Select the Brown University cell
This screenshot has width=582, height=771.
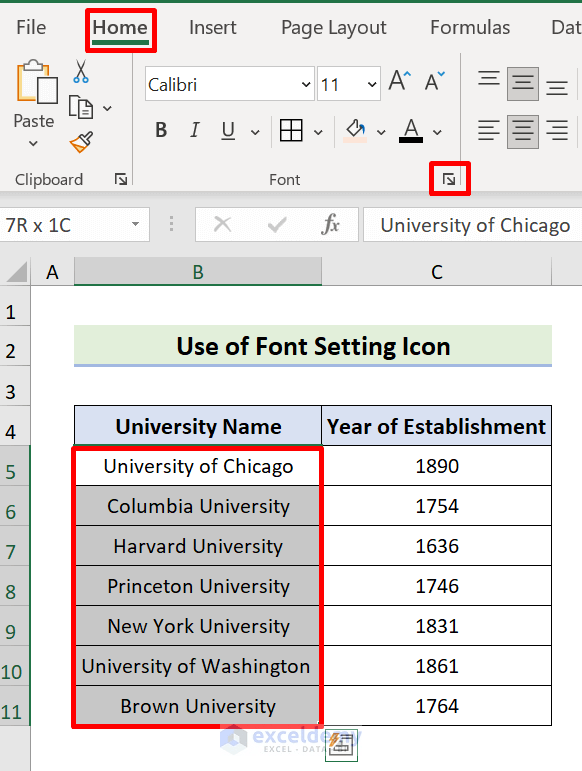click(x=198, y=706)
